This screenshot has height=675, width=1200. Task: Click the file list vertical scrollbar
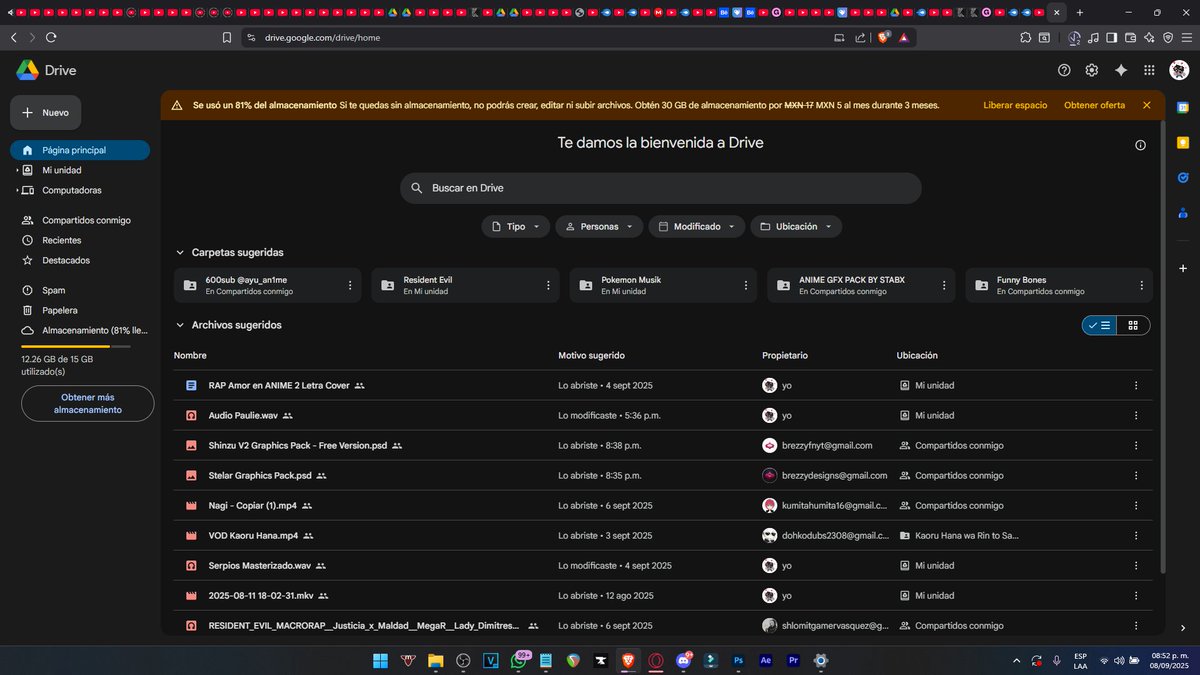coord(1161,345)
